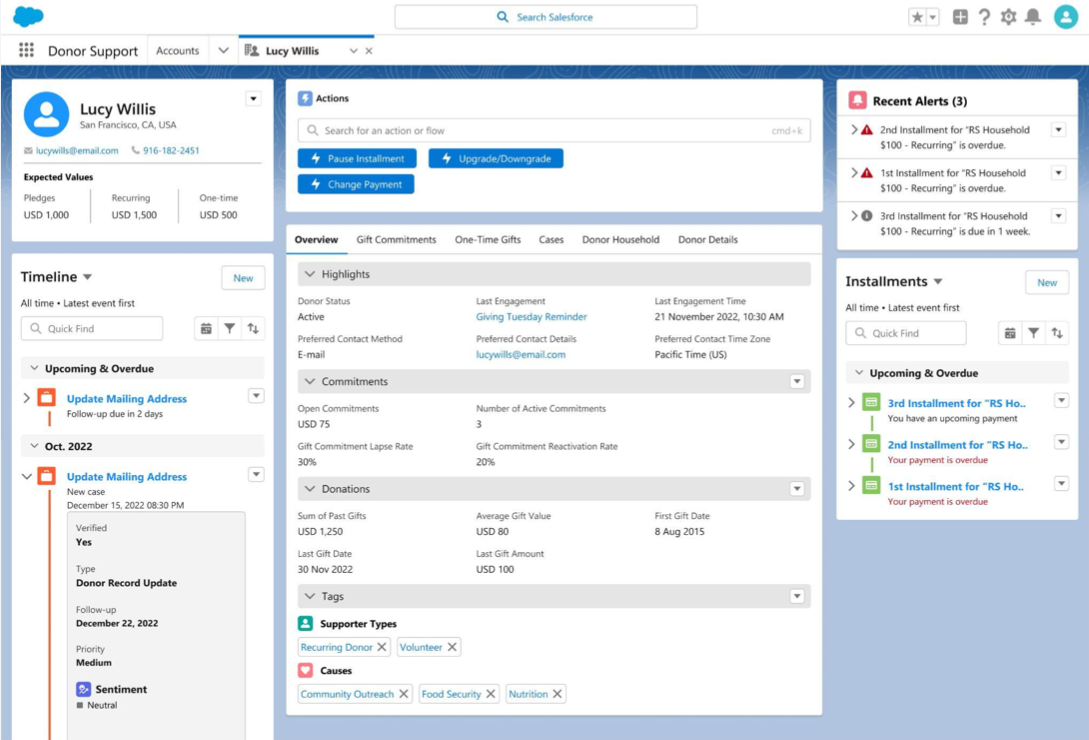Click the Supporter Types icon

305,623
